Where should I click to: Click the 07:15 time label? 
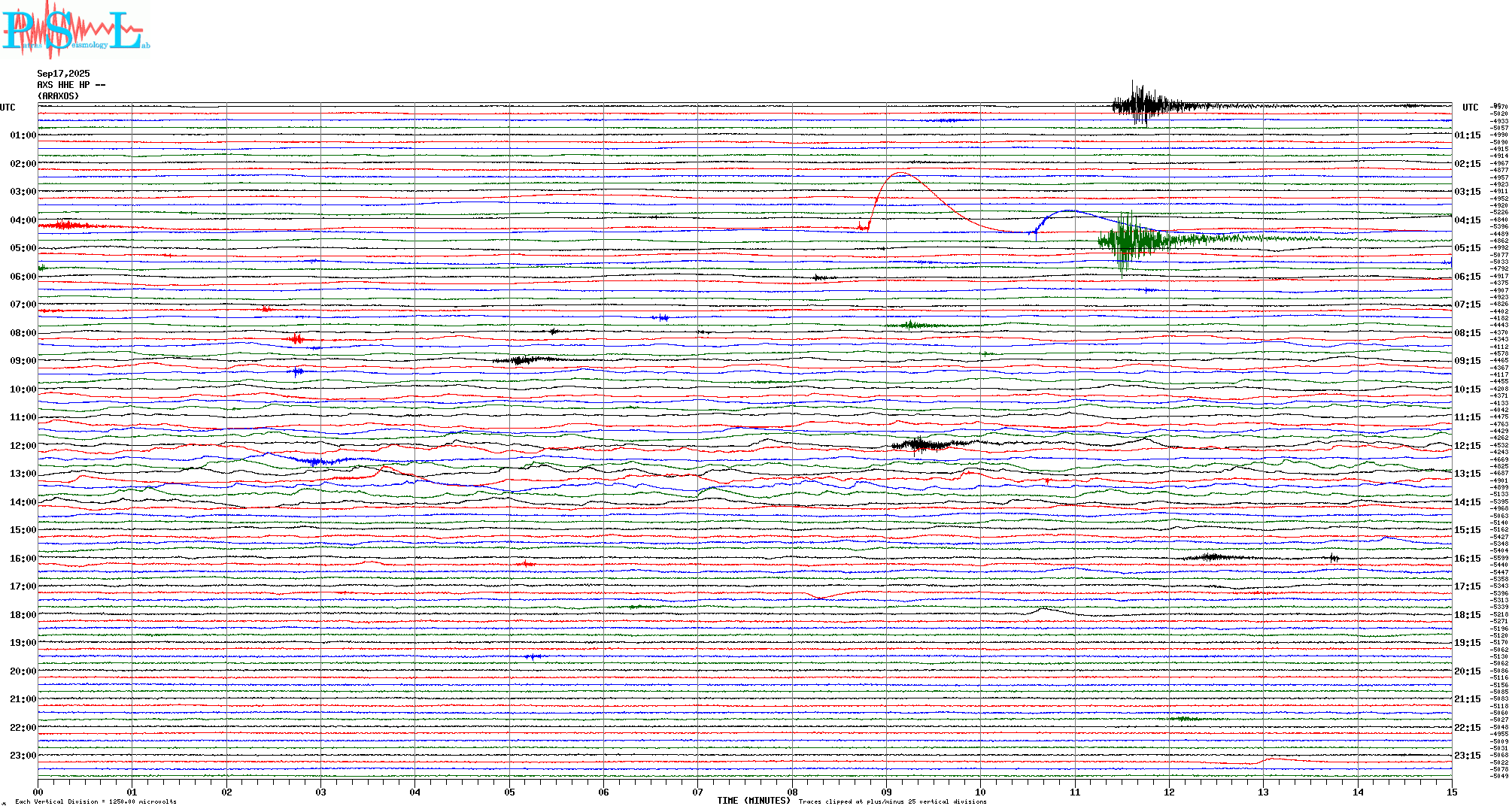[1468, 304]
